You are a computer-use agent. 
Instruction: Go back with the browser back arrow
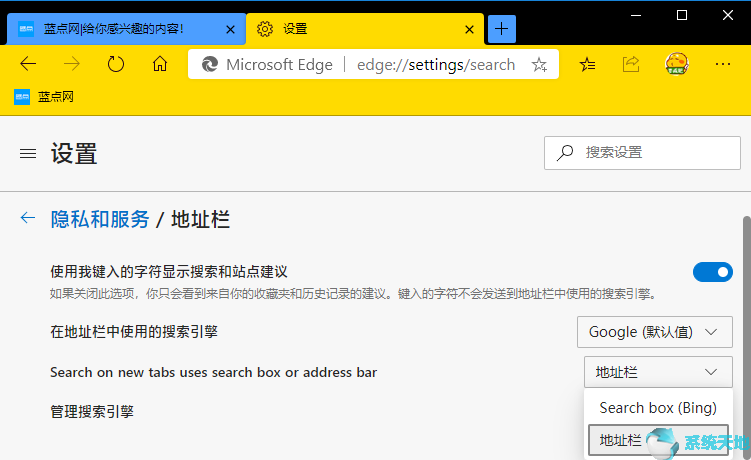click(x=28, y=64)
